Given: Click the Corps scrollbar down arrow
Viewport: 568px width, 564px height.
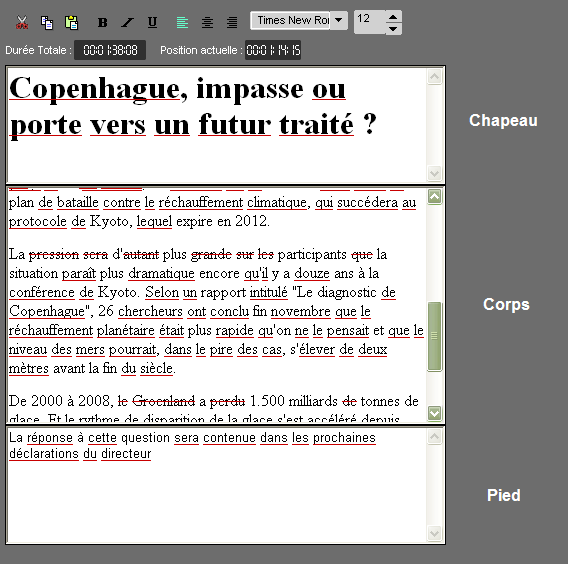Looking at the screenshot, I should point(434,413).
